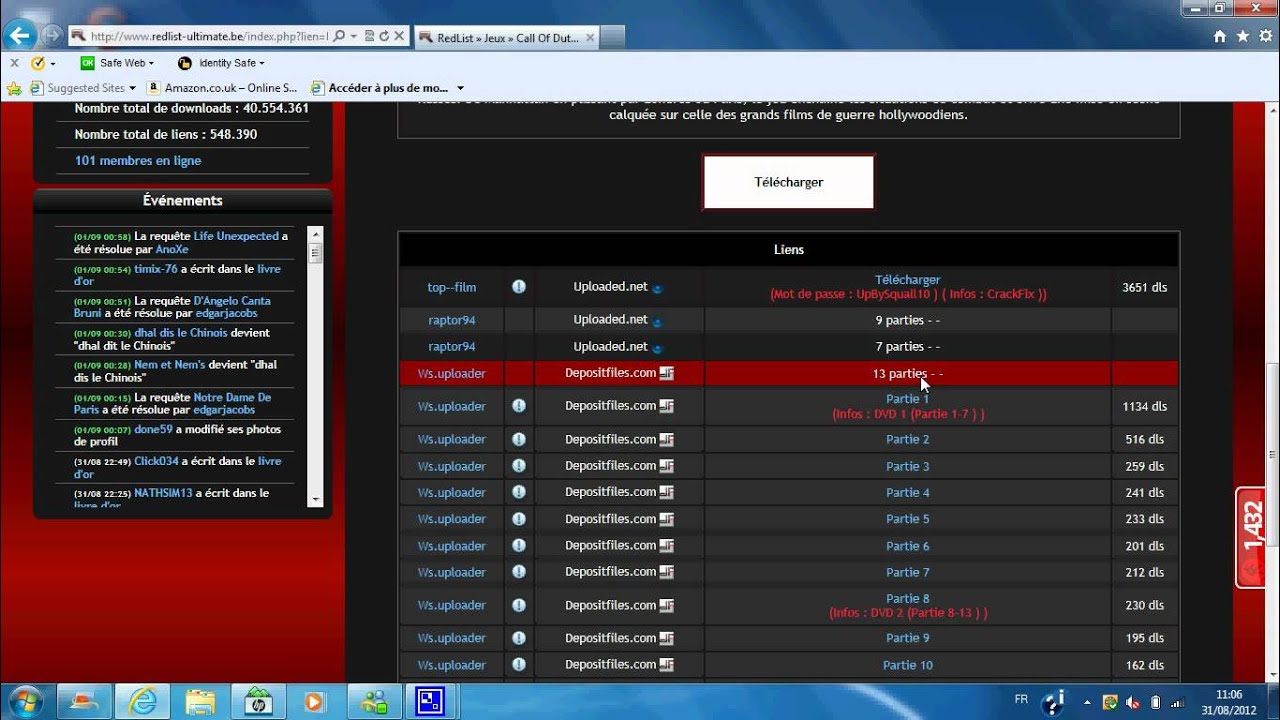Screen dimensions: 1280x720
Task: Open Accéder à plus de mo... favorite
Action: coord(379,88)
